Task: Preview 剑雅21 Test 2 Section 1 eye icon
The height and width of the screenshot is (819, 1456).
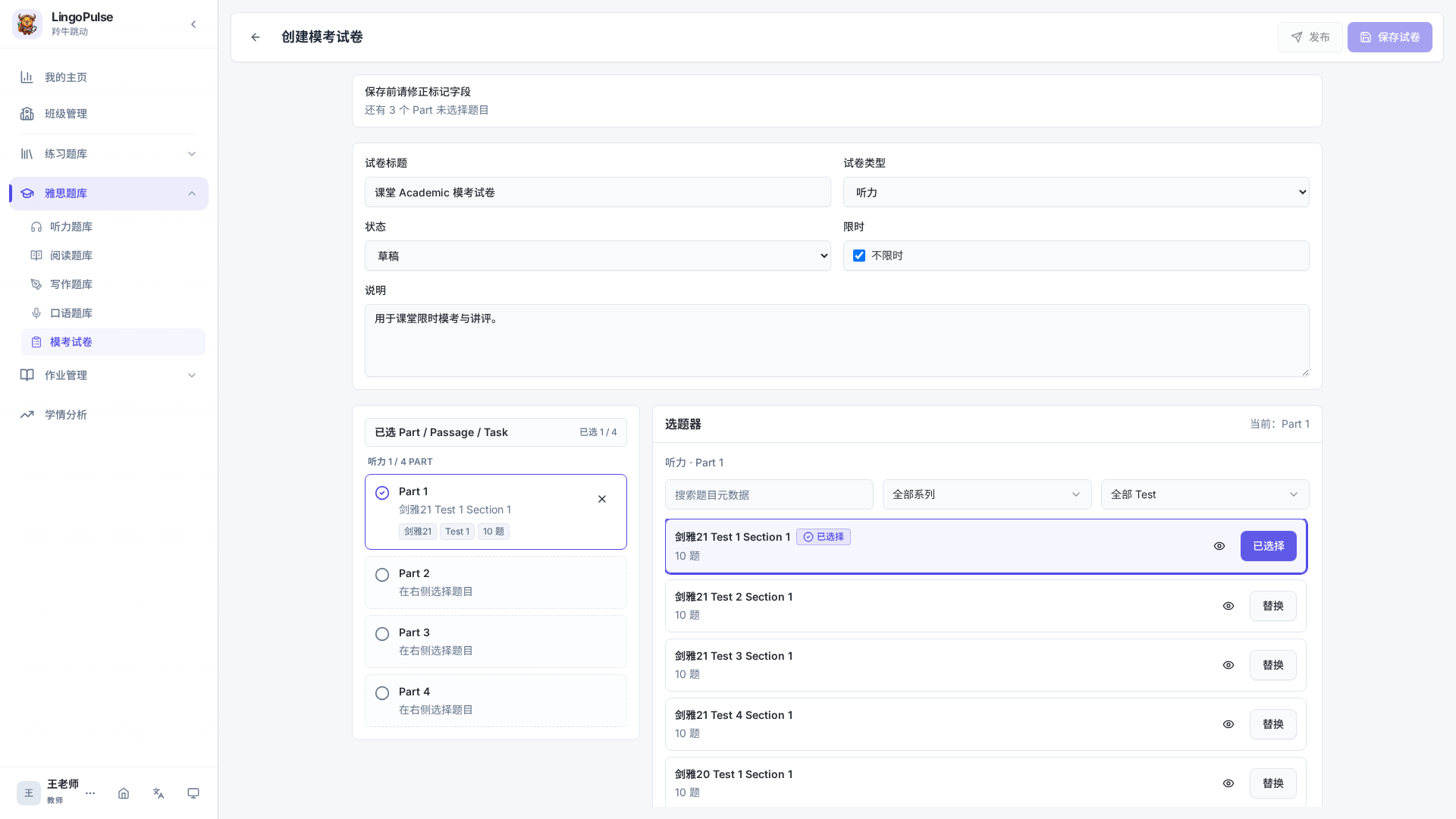Action: pyautogui.click(x=1228, y=606)
